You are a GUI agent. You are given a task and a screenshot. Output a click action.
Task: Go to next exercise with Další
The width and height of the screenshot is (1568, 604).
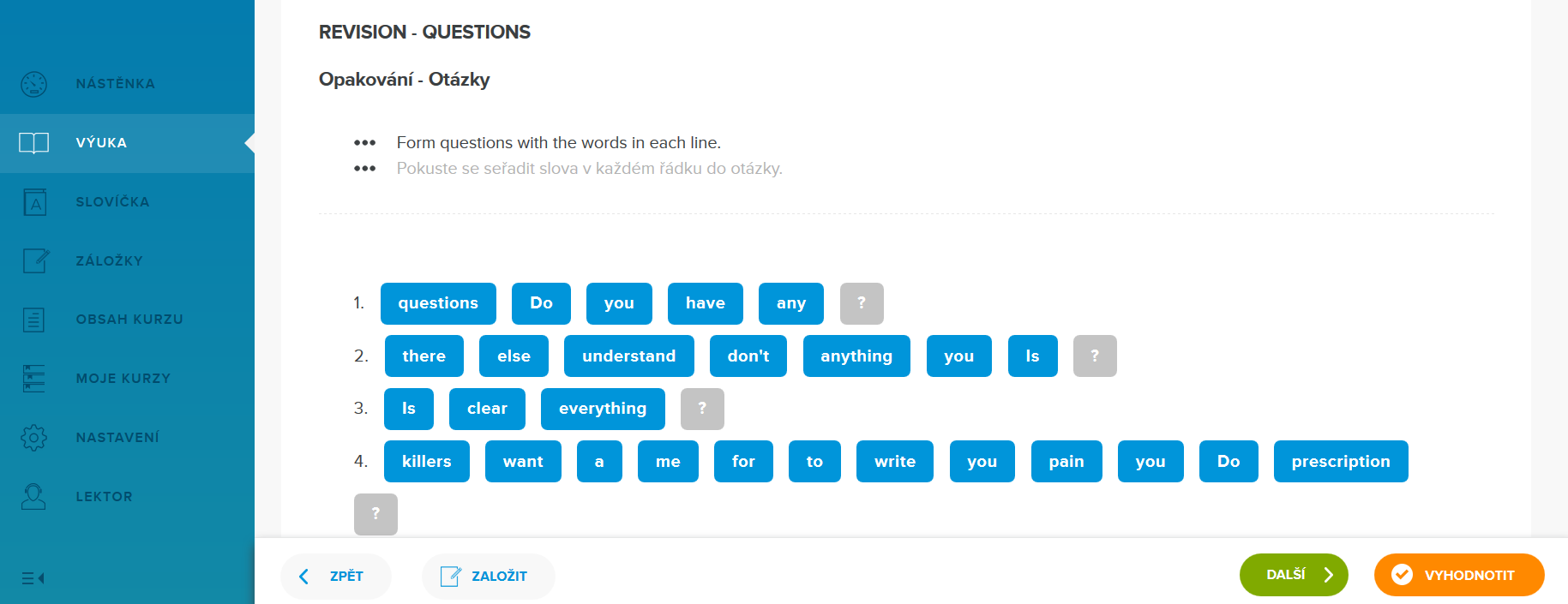click(x=1293, y=575)
